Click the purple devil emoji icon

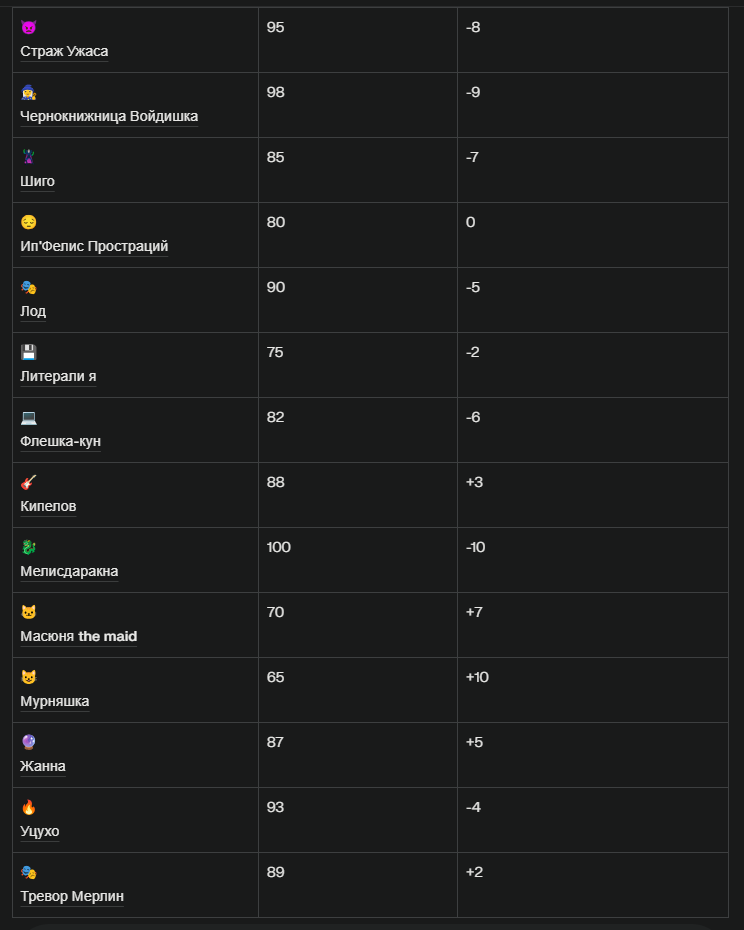point(28,27)
